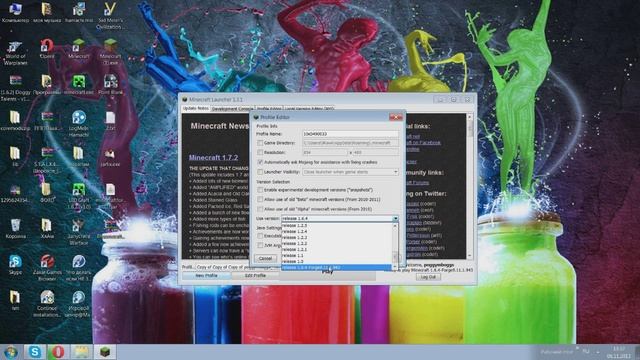Choose release 1.2.5 from version list
This screenshot has width=640, height=360.
pyautogui.click(x=336, y=225)
